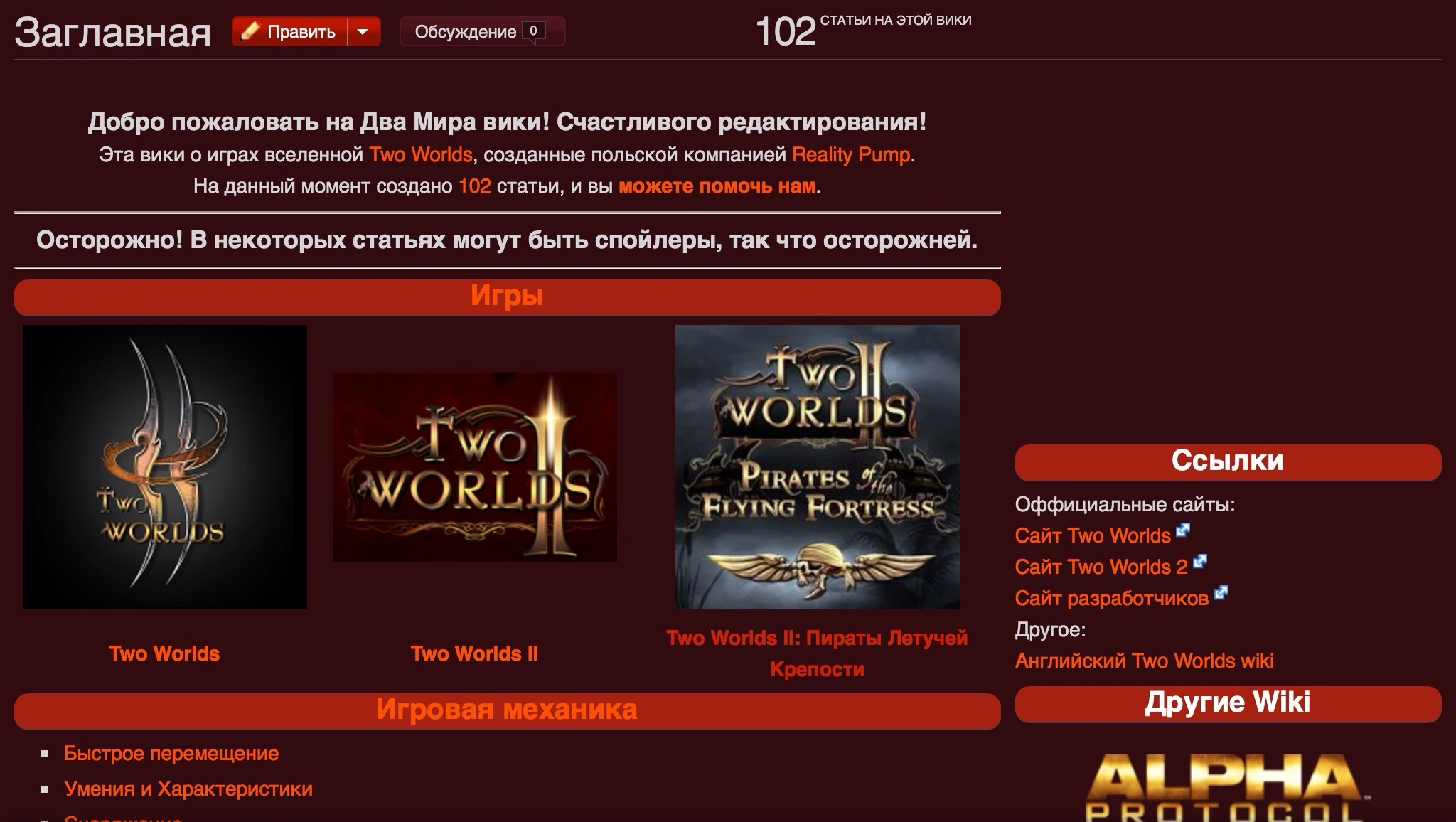Open the Two Worlds II logo image

point(475,467)
